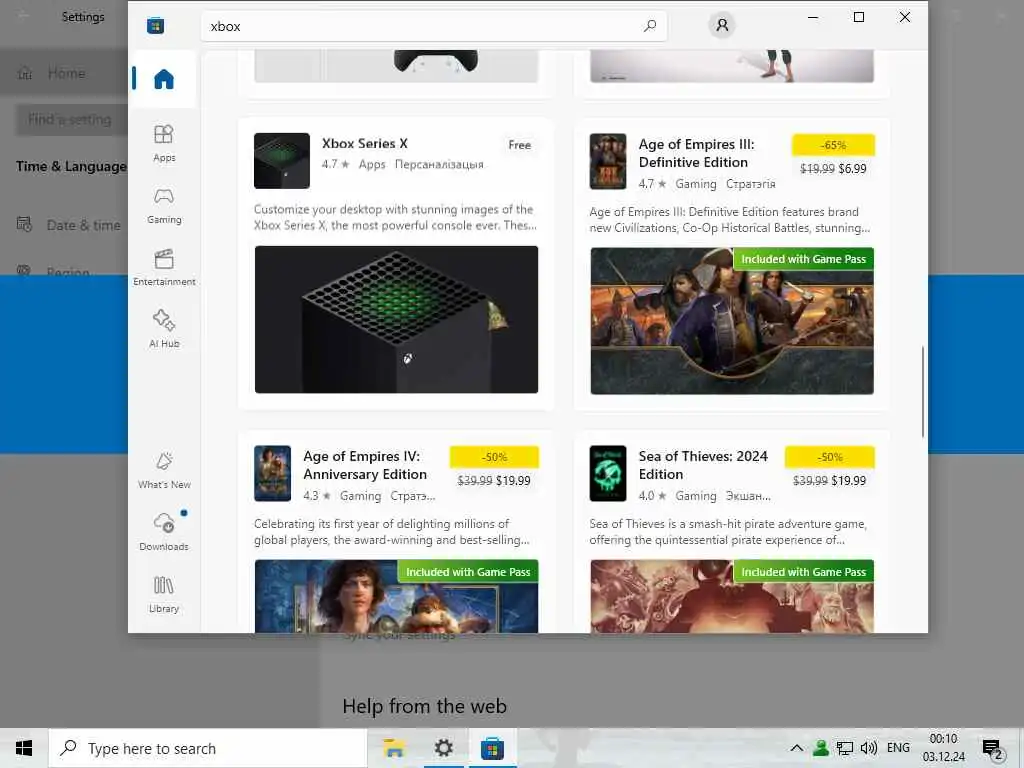Viewport: 1024px width, 768px height.
Task: Open the Library page
Action: tap(164, 594)
